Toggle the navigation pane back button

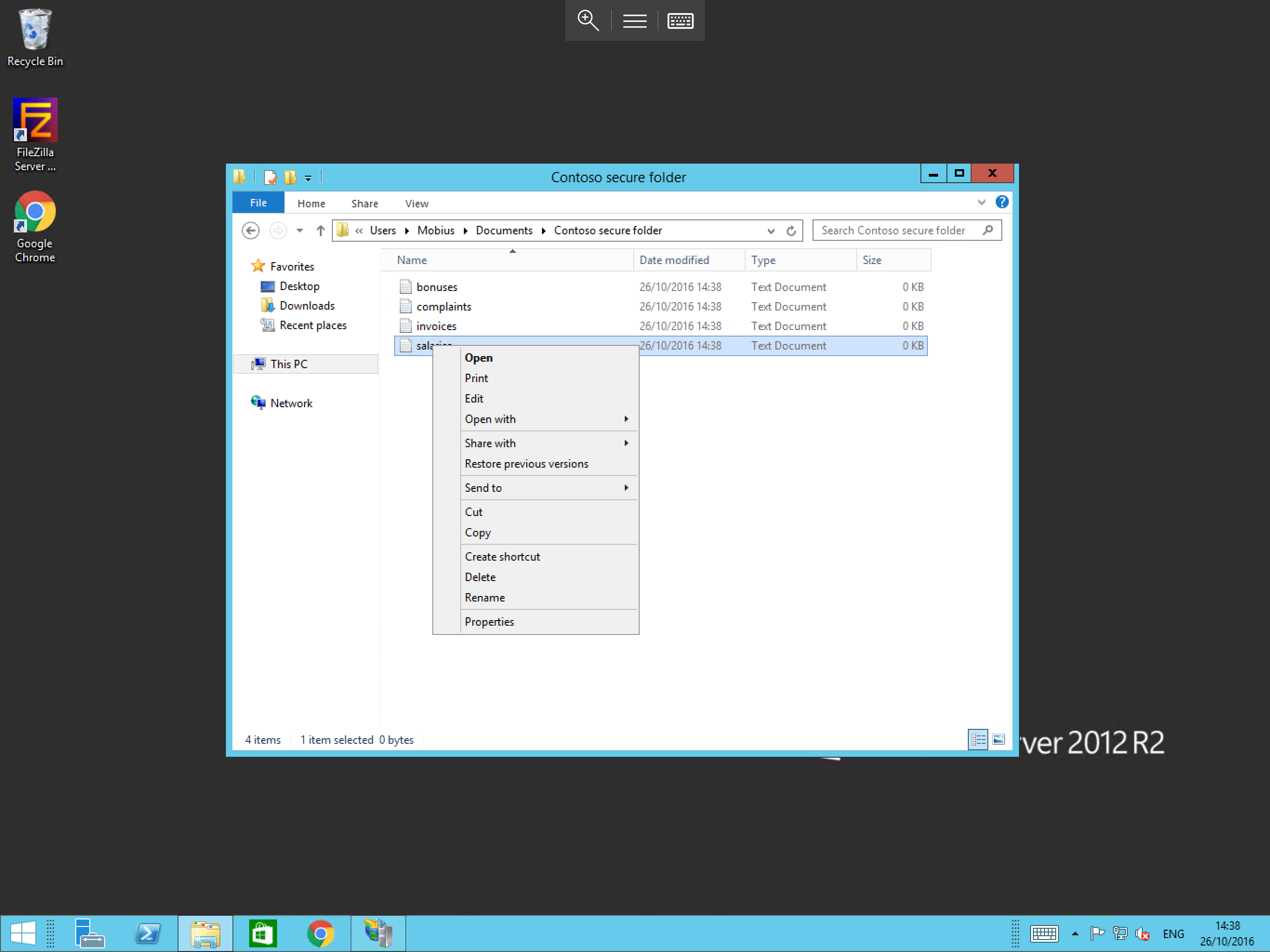click(x=250, y=230)
